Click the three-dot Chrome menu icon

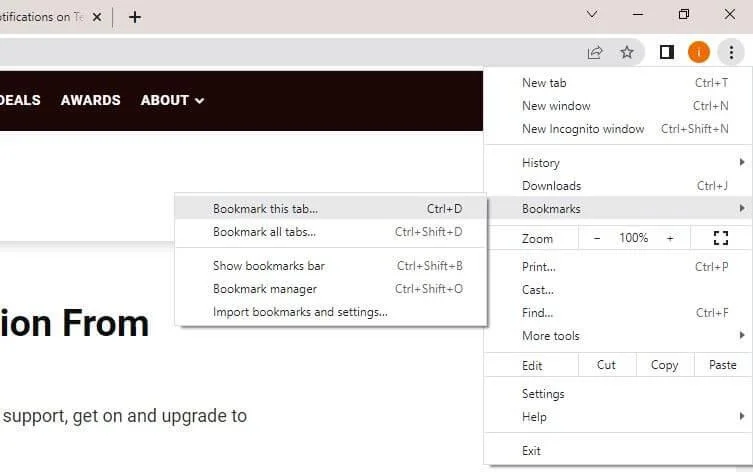(x=731, y=52)
